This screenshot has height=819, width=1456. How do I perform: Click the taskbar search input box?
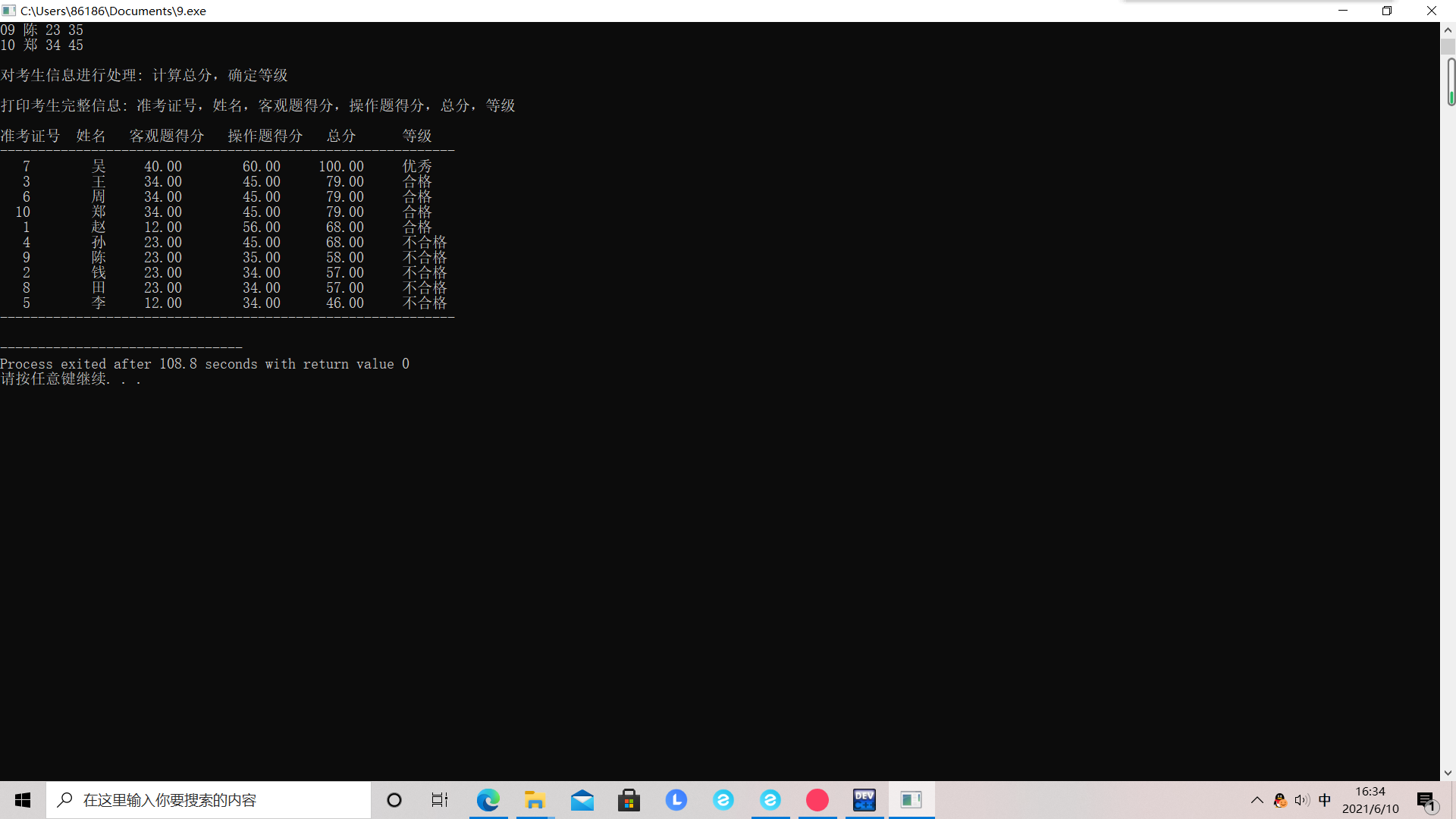pos(209,800)
